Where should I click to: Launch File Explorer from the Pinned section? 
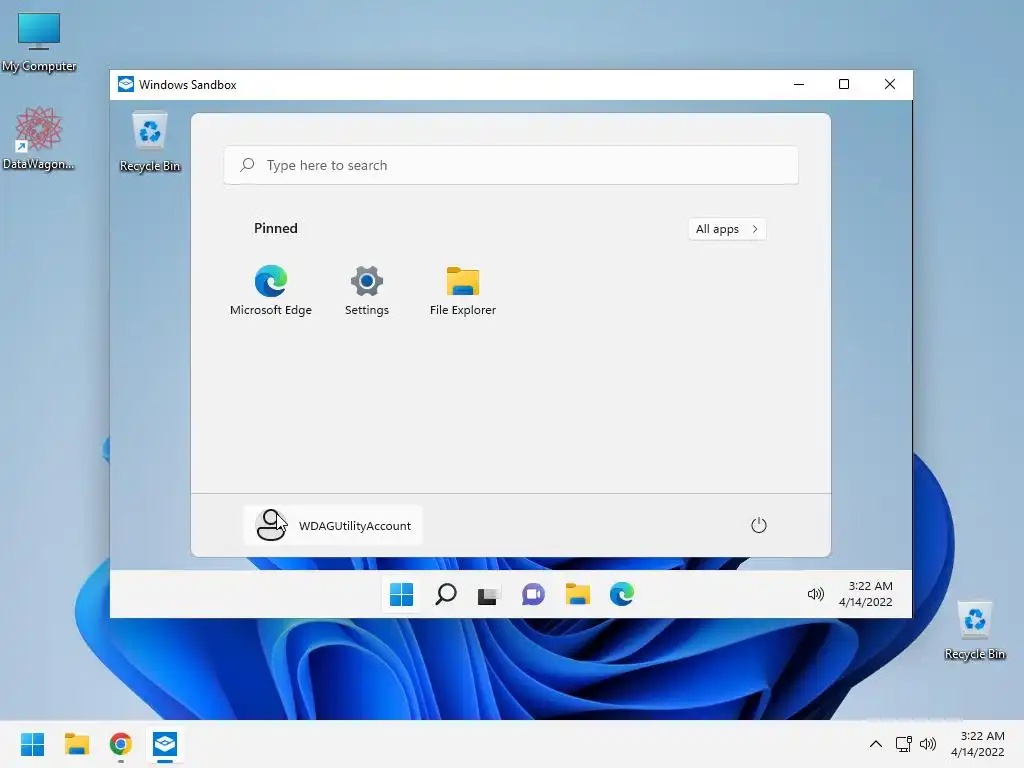click(x=462, y=291)
